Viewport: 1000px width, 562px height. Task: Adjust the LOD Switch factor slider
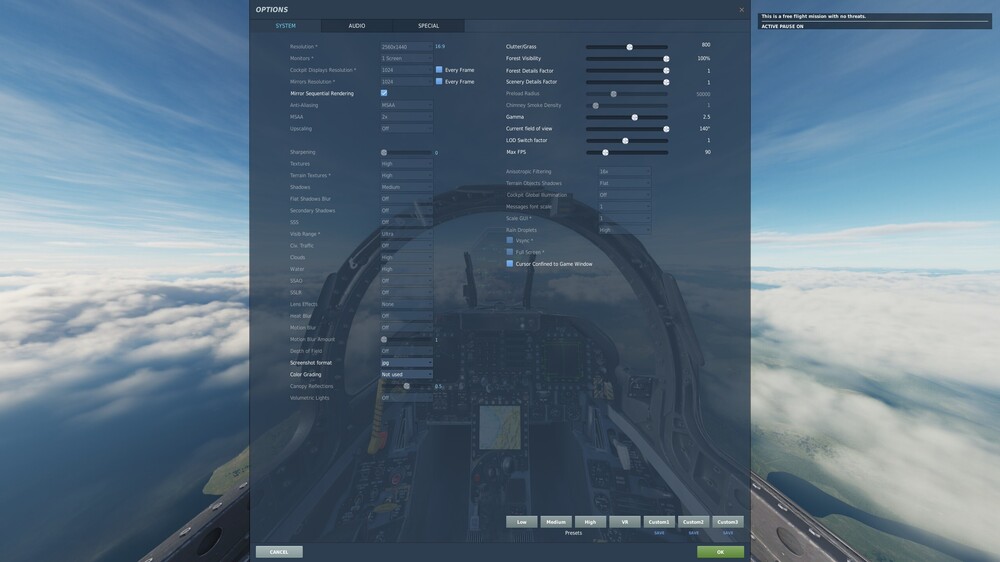[625, 140]
